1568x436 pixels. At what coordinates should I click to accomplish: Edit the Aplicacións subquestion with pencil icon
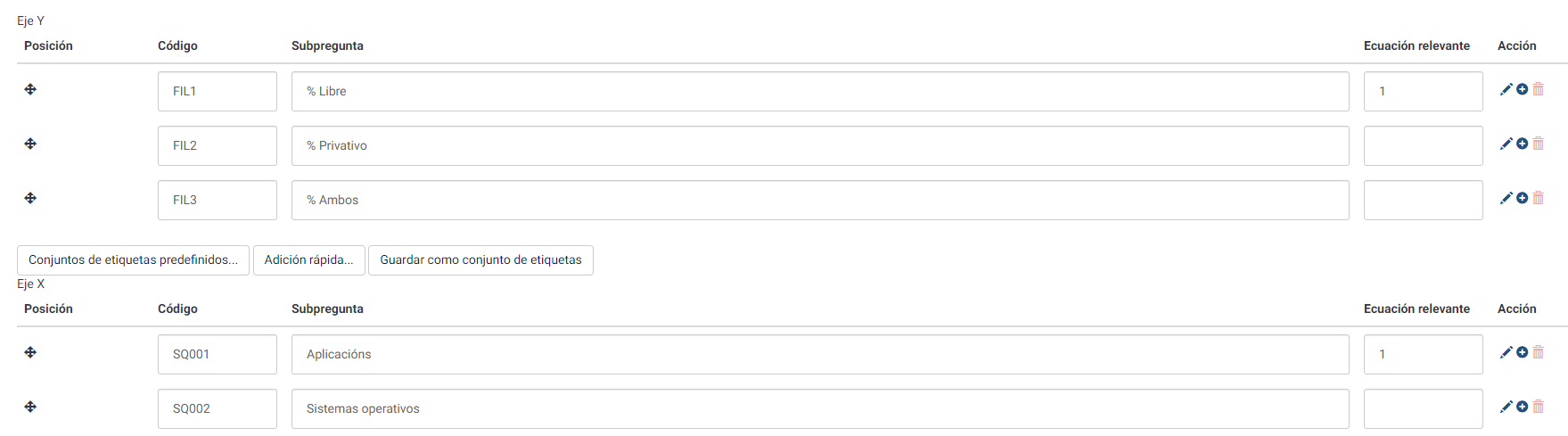coord(1506,352)
